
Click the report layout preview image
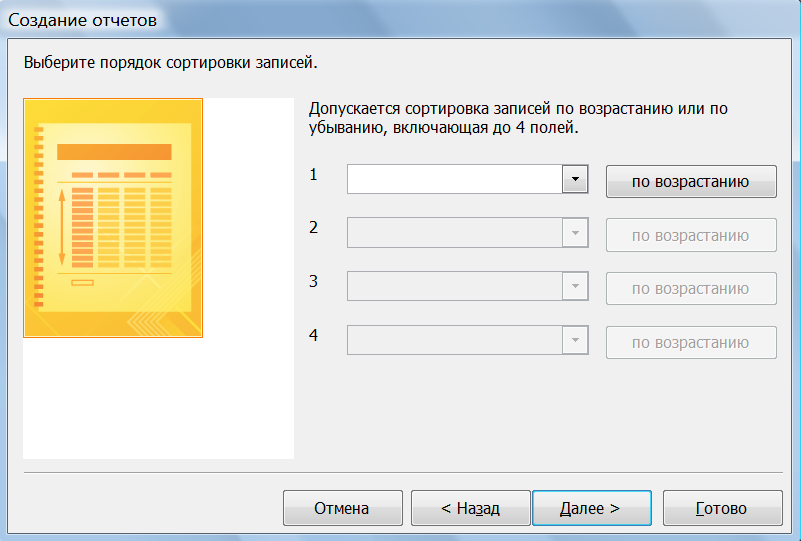pyautogui.click(x=113, y=218)
